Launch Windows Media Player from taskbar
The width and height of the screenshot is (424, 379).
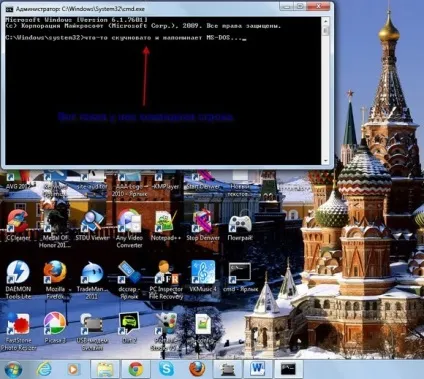(73, 369)
